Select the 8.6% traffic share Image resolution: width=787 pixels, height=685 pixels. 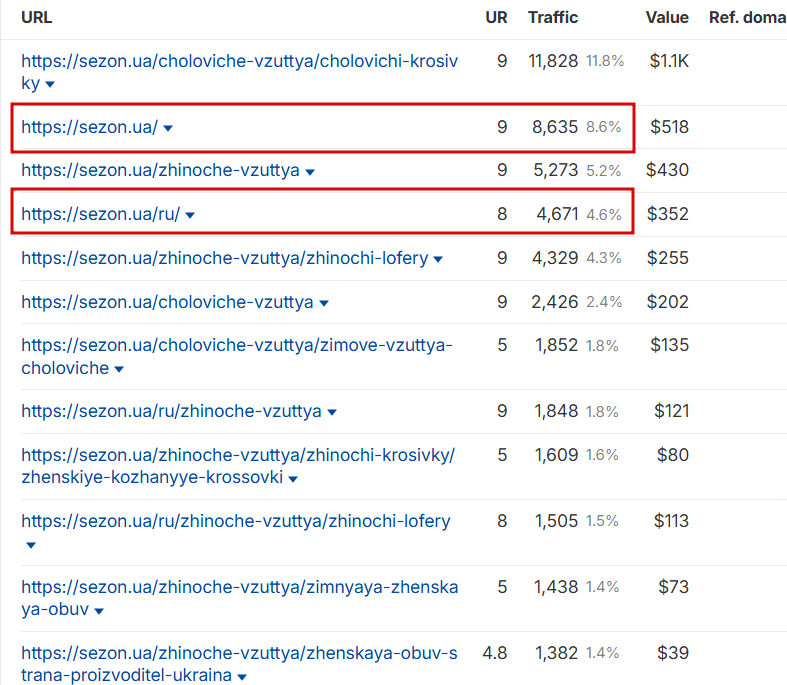point(604,127)
